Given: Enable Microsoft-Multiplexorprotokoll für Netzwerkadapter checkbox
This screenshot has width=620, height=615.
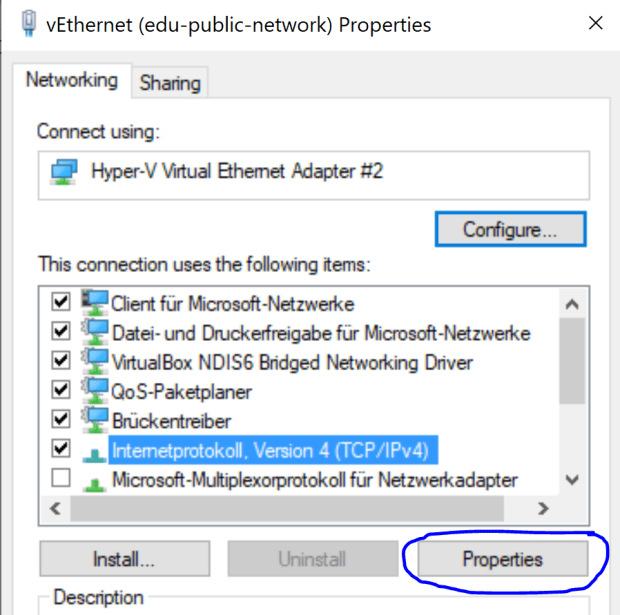Looking at the screenshot, I should 61,479.
